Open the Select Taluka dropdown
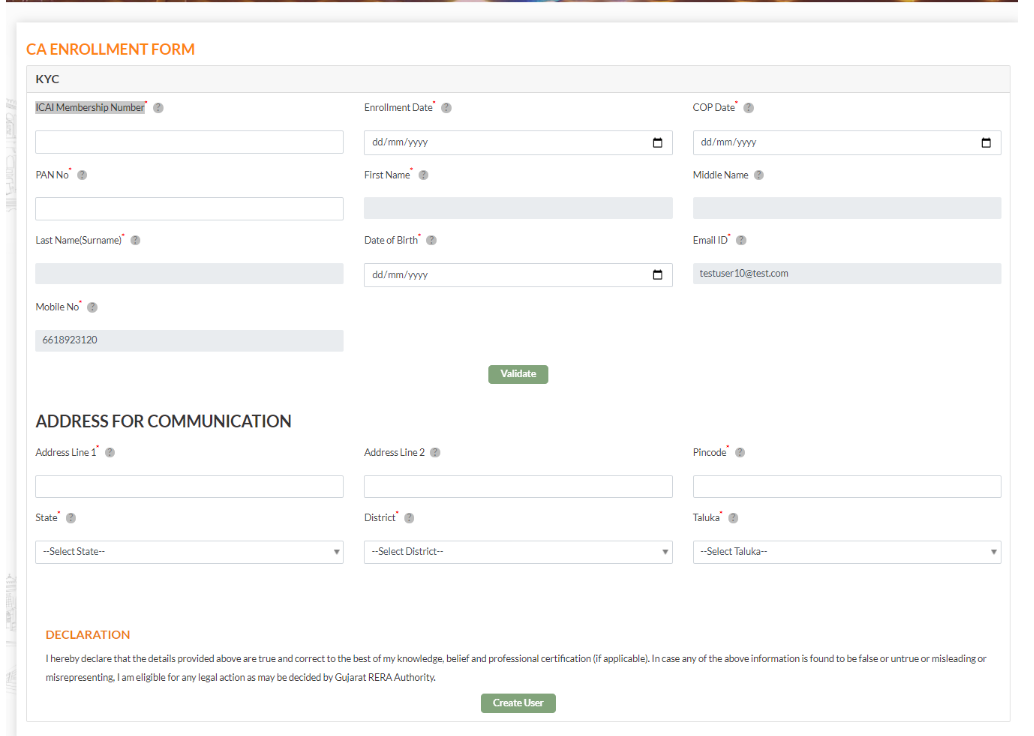This screenshot has height=736, width=1034. click(847, 552)
